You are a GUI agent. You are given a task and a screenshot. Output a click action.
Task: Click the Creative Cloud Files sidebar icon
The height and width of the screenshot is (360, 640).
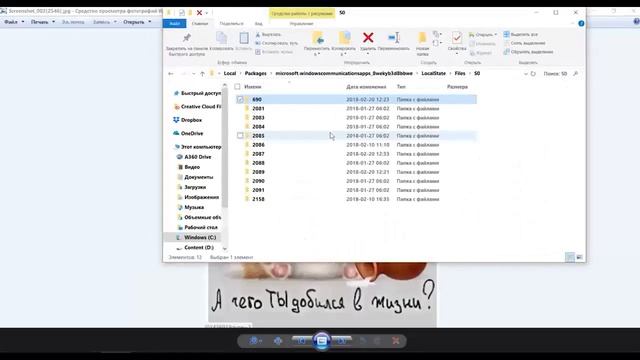tap(176, 107)
